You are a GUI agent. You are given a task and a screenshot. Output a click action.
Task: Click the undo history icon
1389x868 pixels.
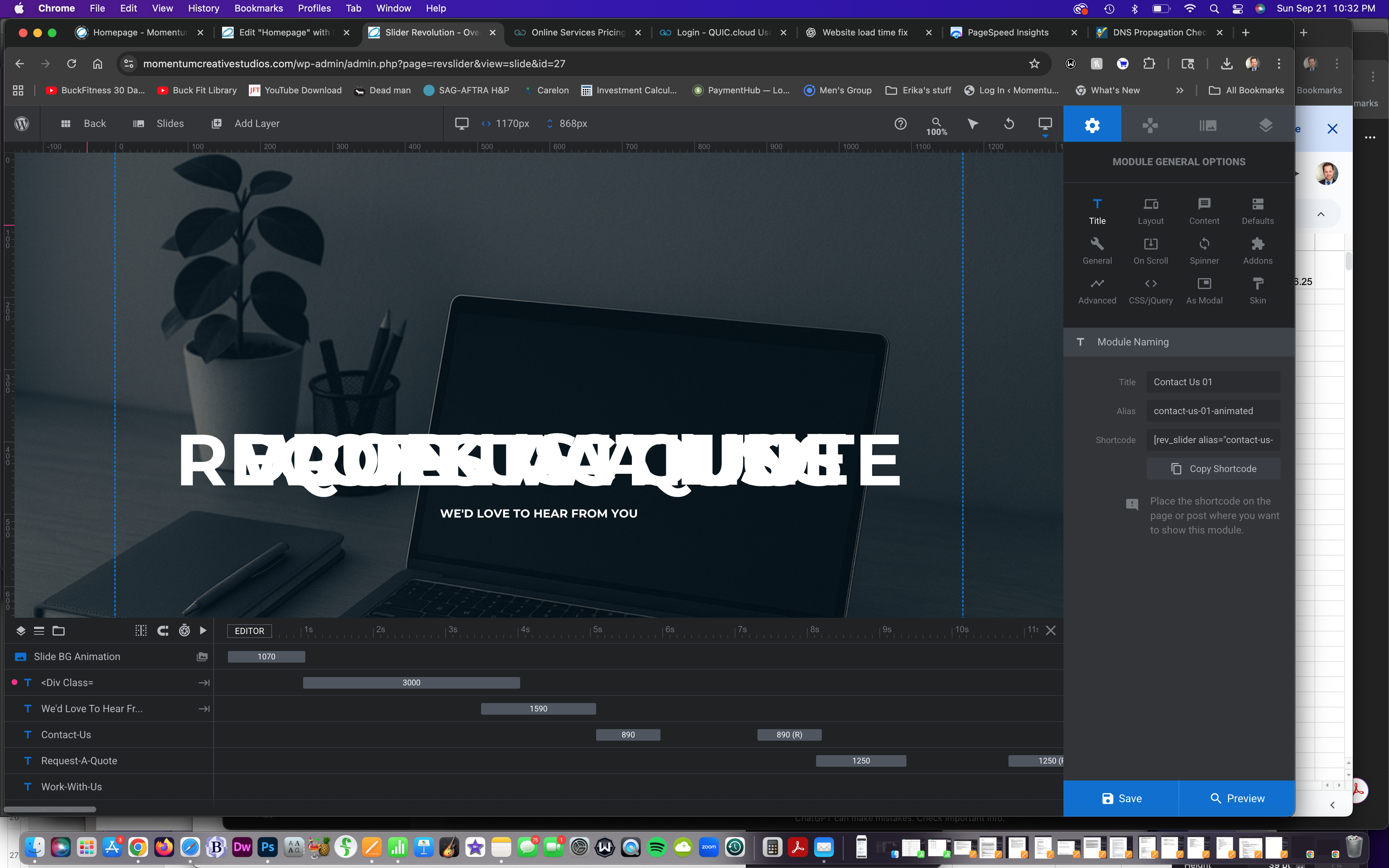(1009, 123)
